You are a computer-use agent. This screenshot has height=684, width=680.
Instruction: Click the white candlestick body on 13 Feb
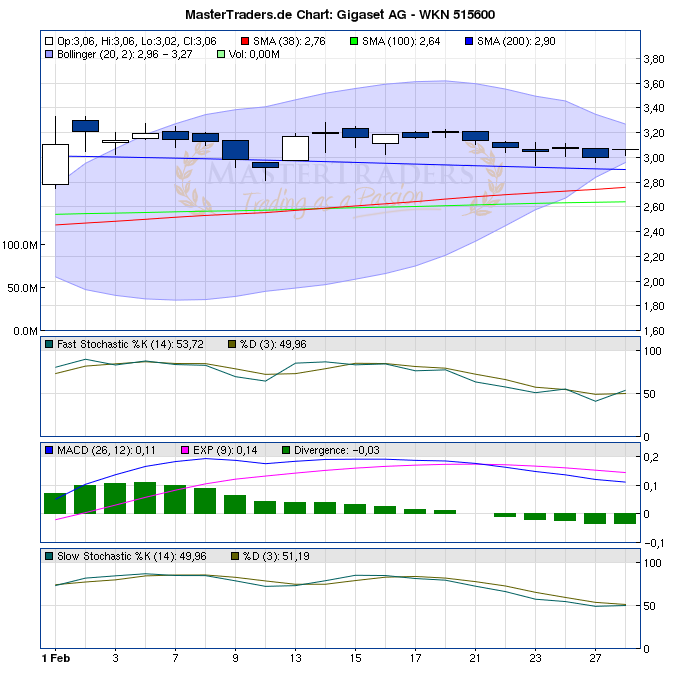pyautogui.click(x=296, y=148)
